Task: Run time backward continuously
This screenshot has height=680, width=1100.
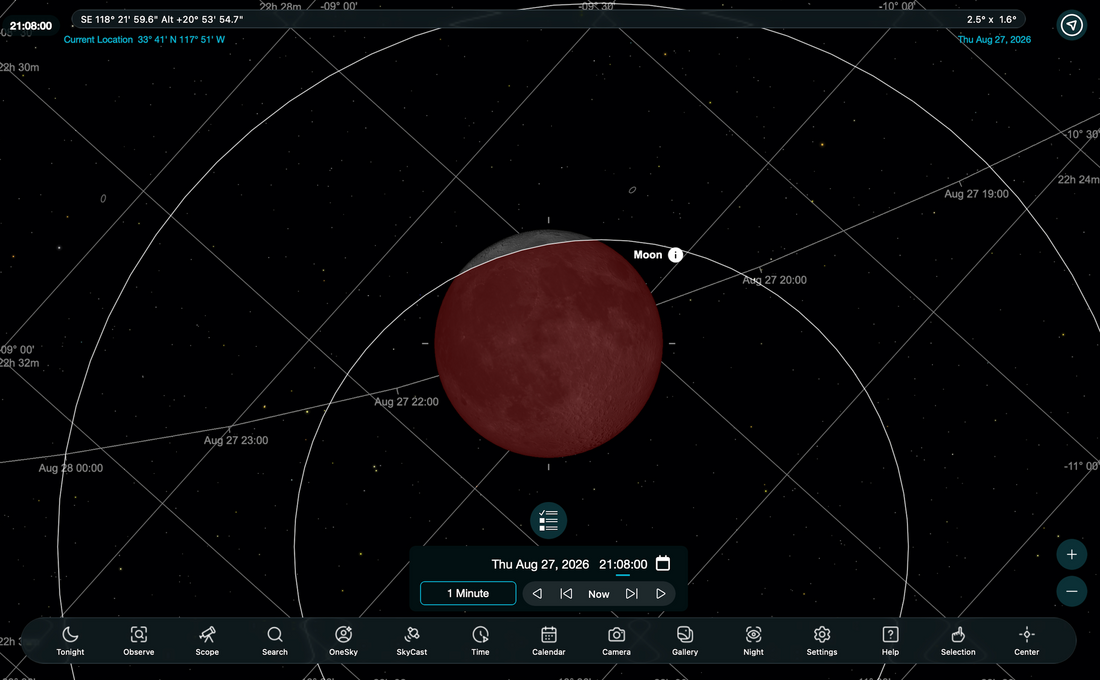Action: [537, 594]
